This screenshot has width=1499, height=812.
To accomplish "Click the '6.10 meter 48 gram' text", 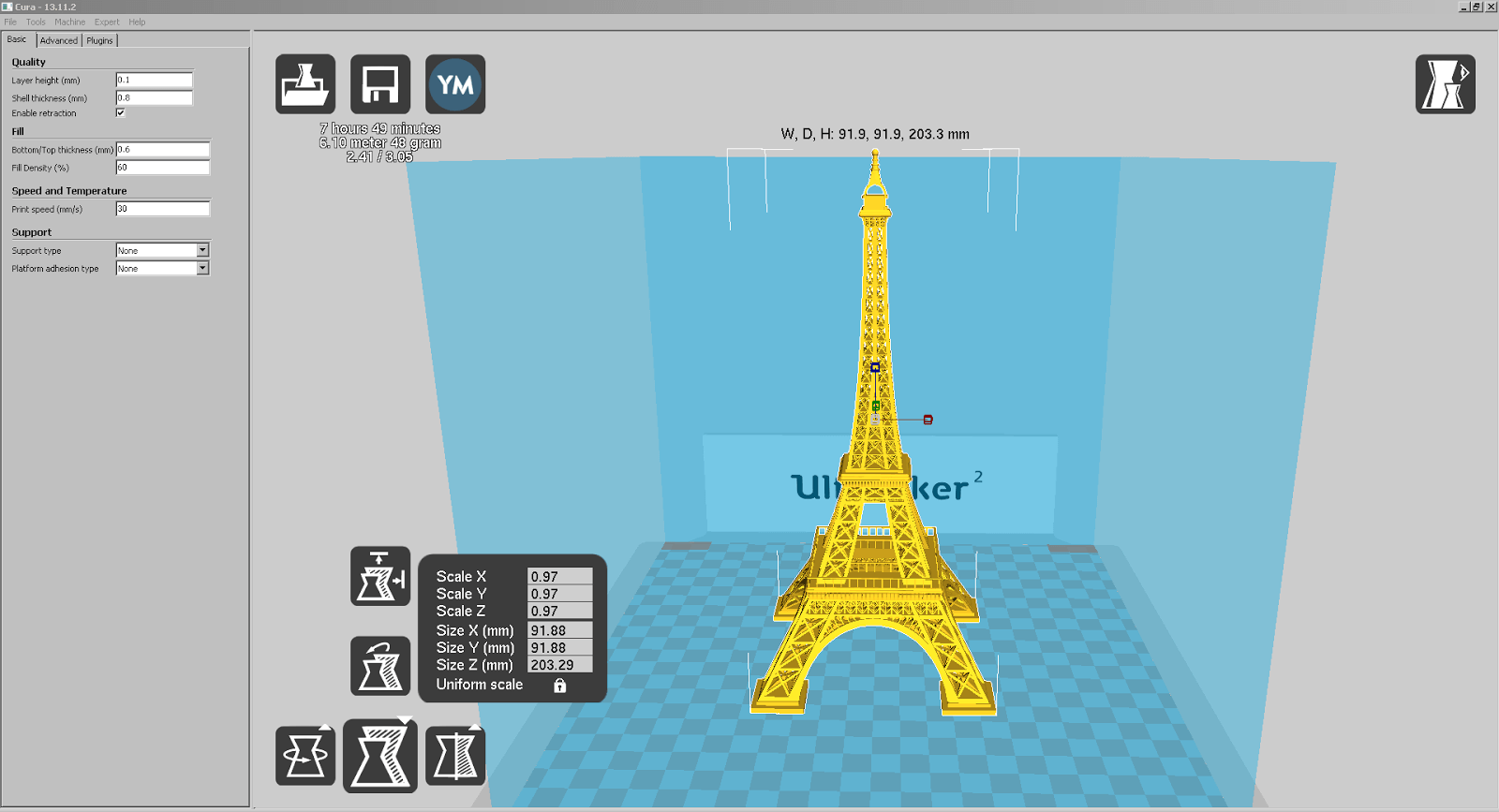I will pyautogui.click(x=380, y=142).
